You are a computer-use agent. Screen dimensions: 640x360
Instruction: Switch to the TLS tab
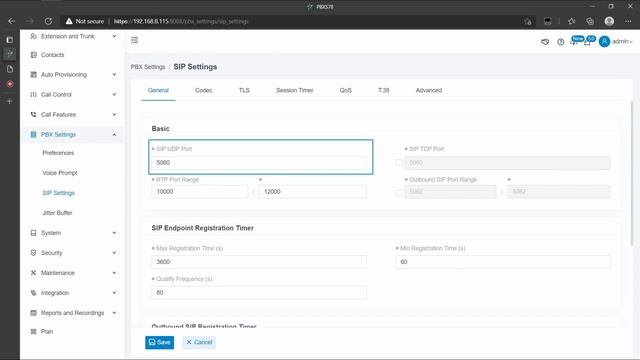tap(244, 90)
